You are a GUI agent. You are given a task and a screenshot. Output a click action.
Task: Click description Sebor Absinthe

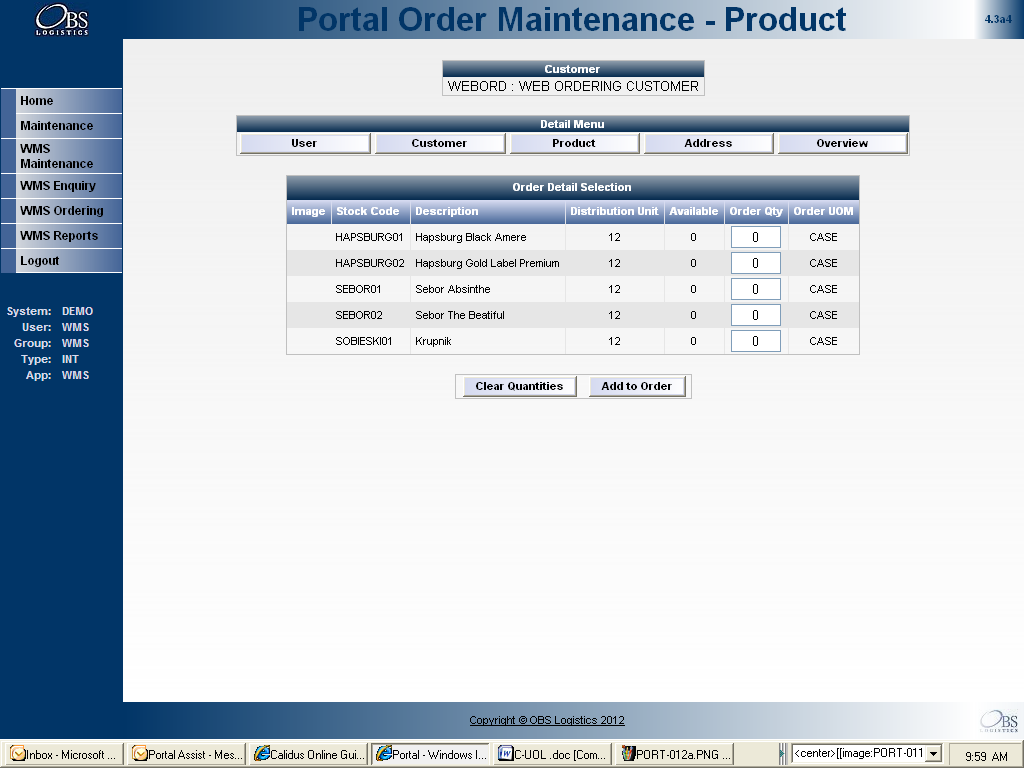pos(453,289)
